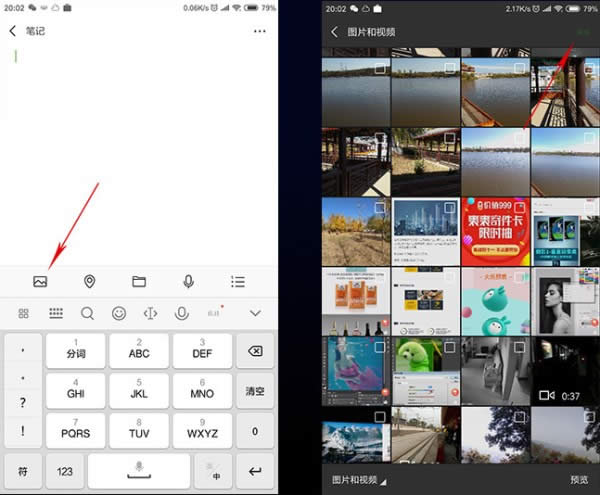Open the railway track photo thumbnail
600x495 pixels.
(x=426, y=435)
